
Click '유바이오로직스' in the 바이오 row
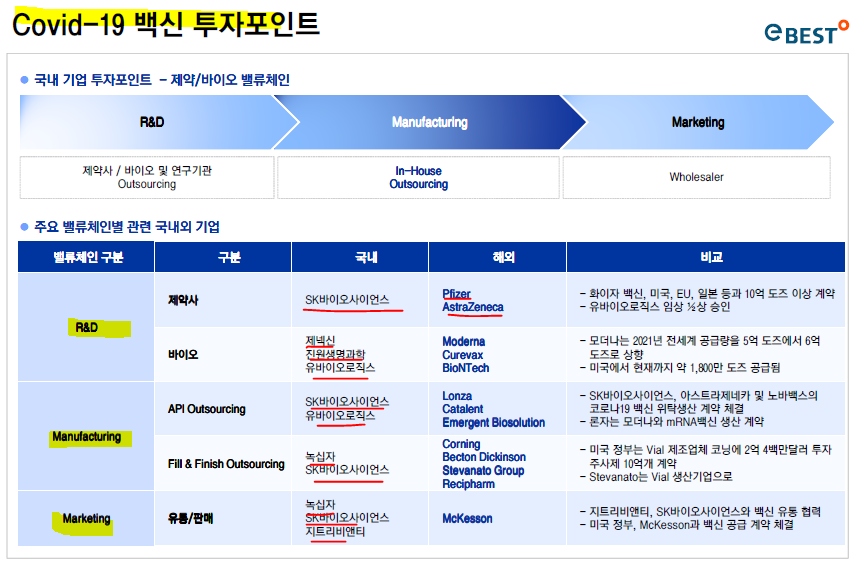[x=340, y=368]
